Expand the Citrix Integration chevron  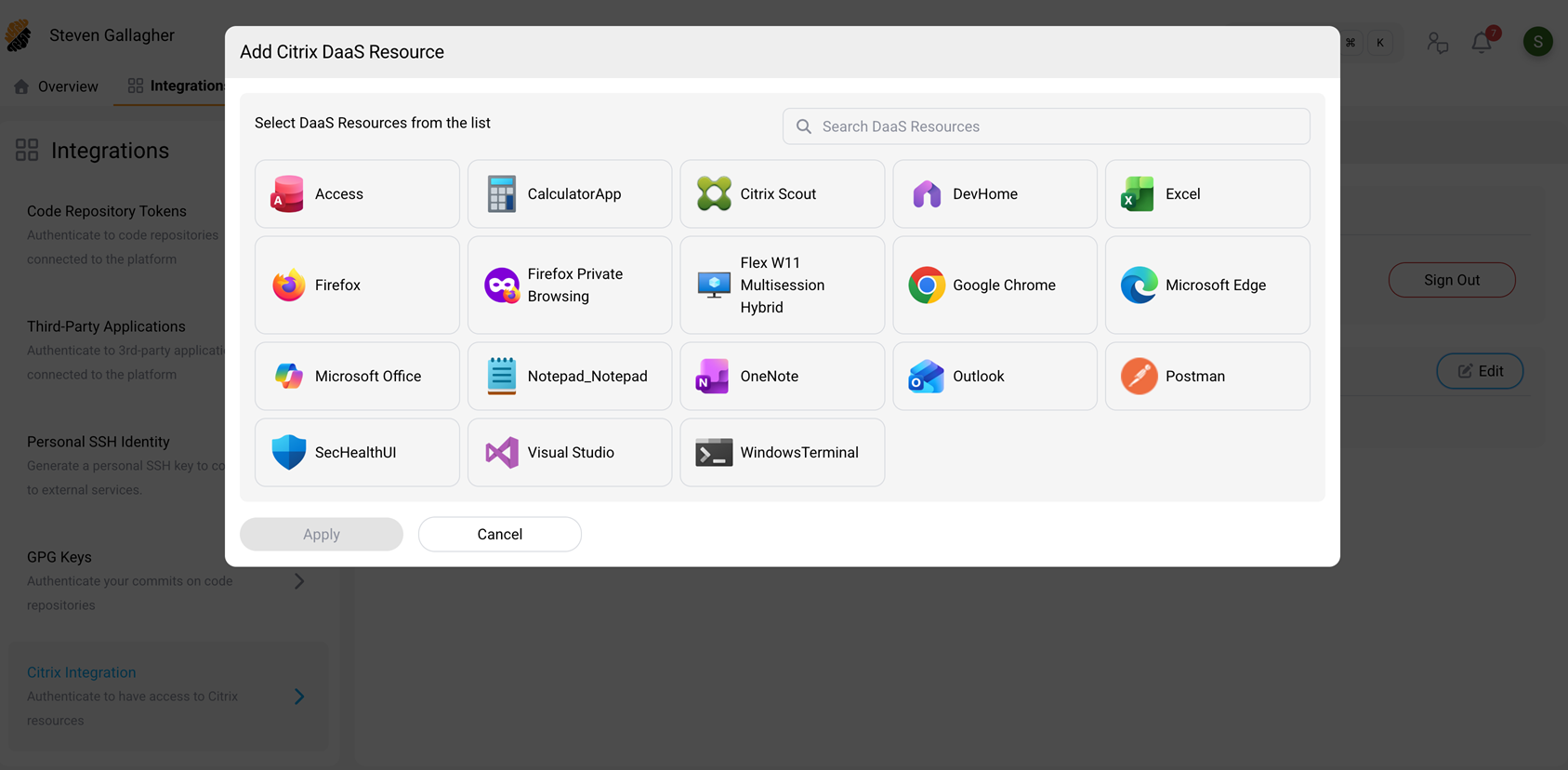point(299,697)
